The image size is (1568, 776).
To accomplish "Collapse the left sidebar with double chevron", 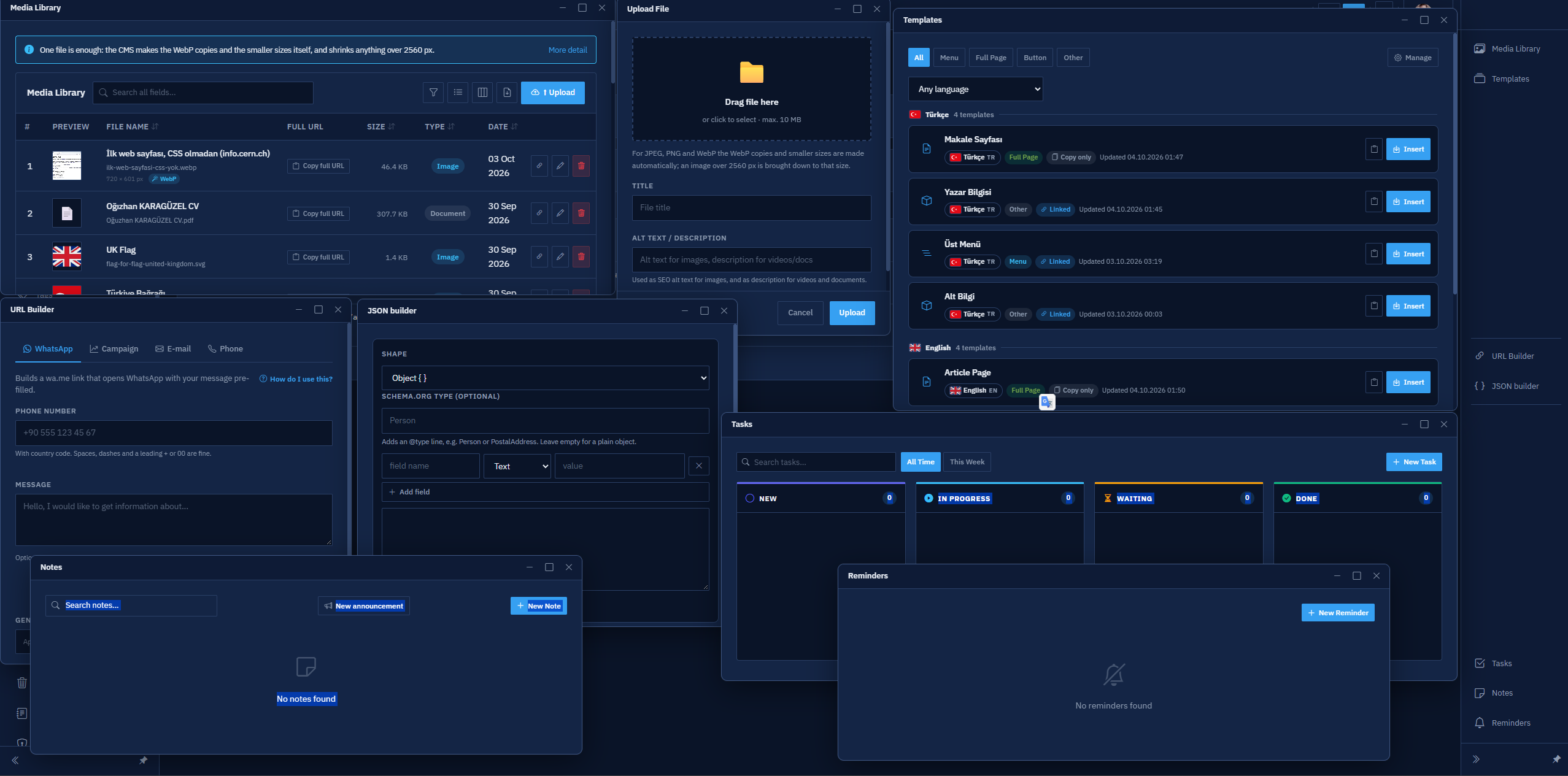I will pyautogui.click(x=15, y=761).
